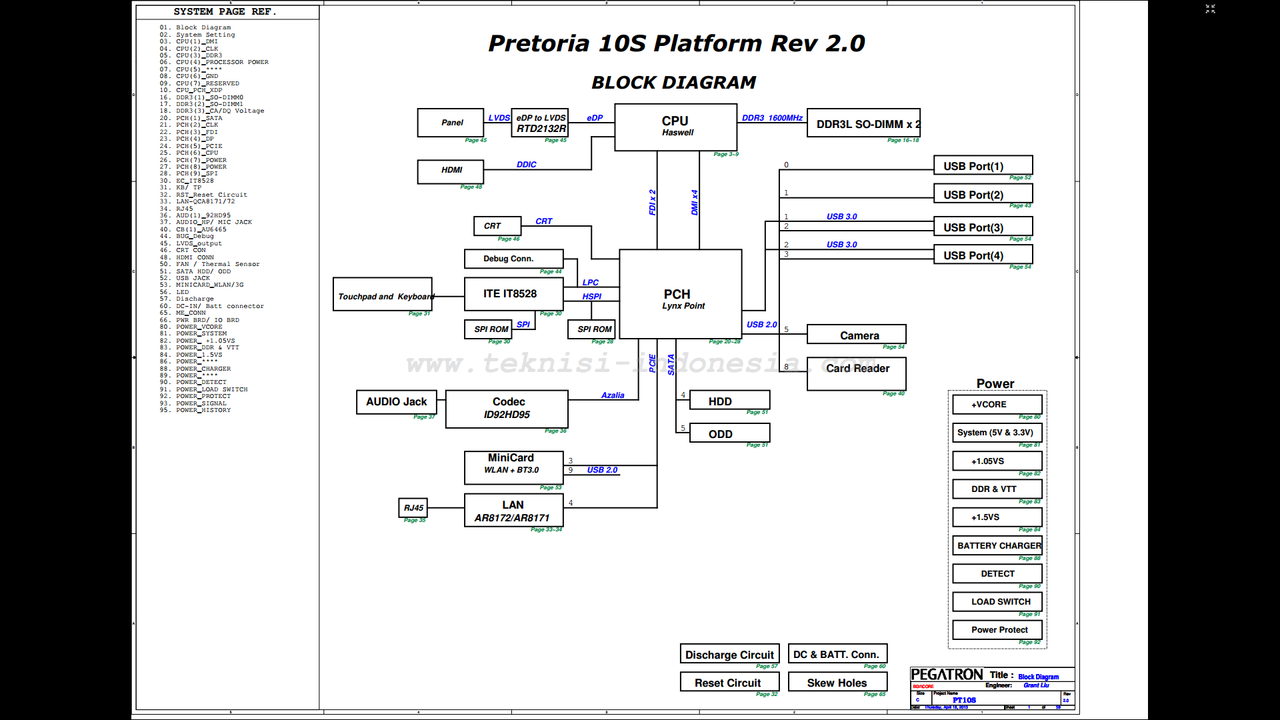Click the +1.05VS power block

click(997, 461)
